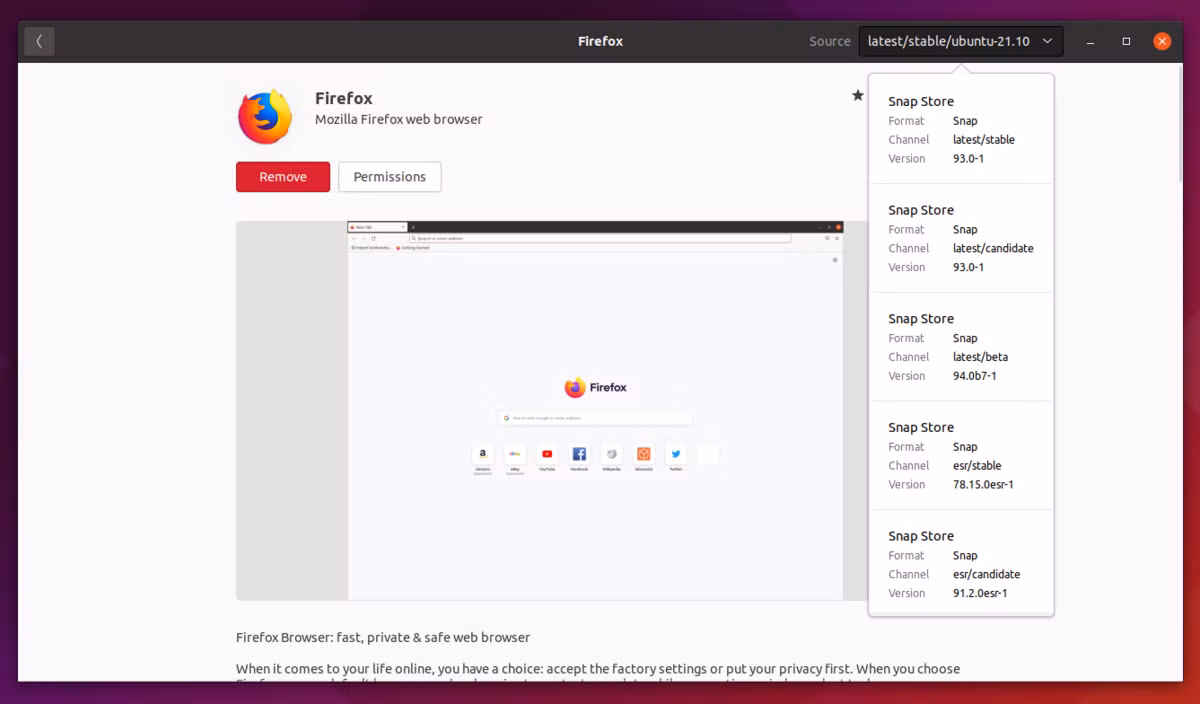This screenshot has width=1200, height=704.
Task: Close the window with the orange button
Action: tap(1161, 41)
